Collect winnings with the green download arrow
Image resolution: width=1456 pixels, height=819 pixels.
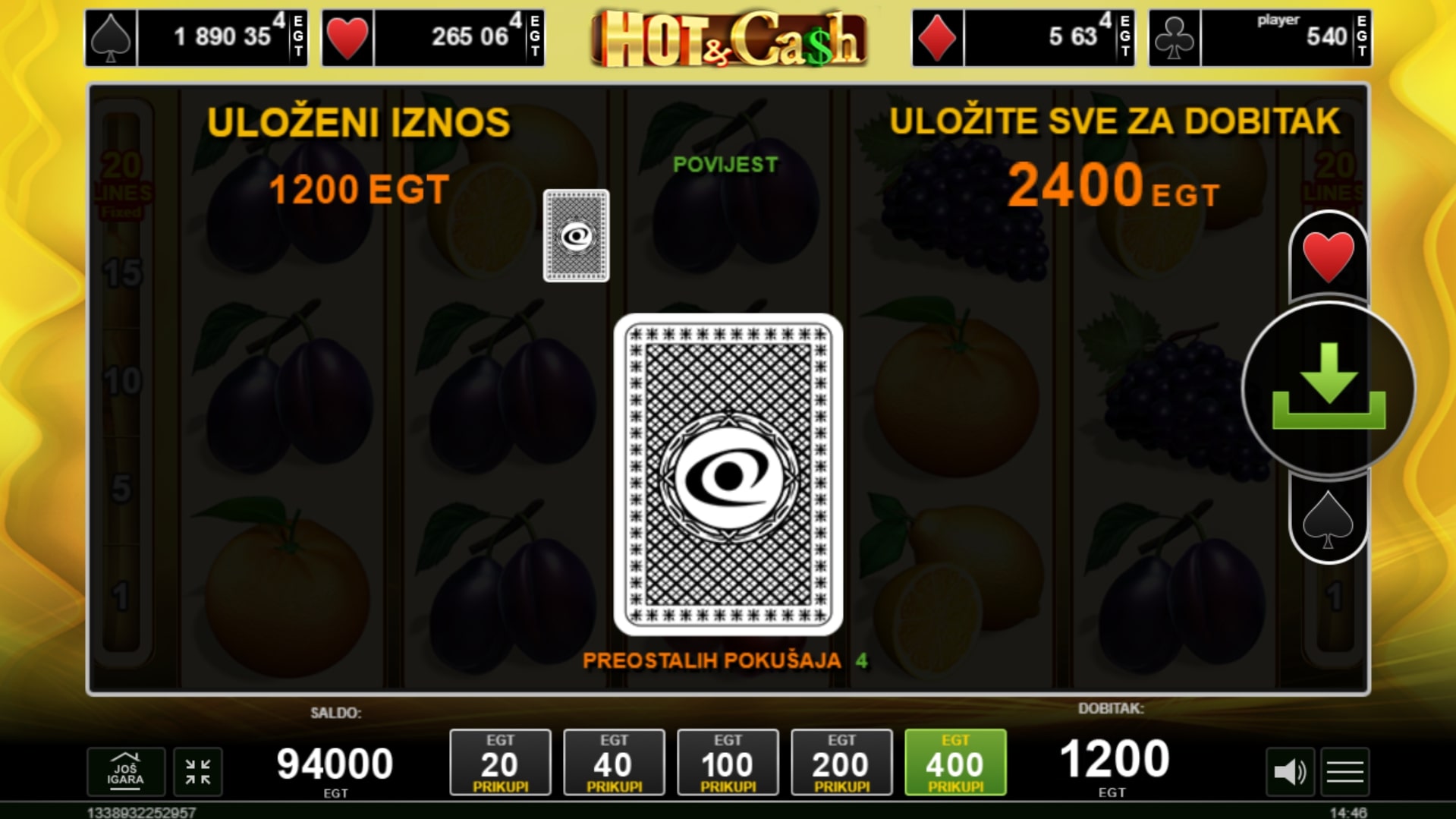click(x=1329, y=388)
